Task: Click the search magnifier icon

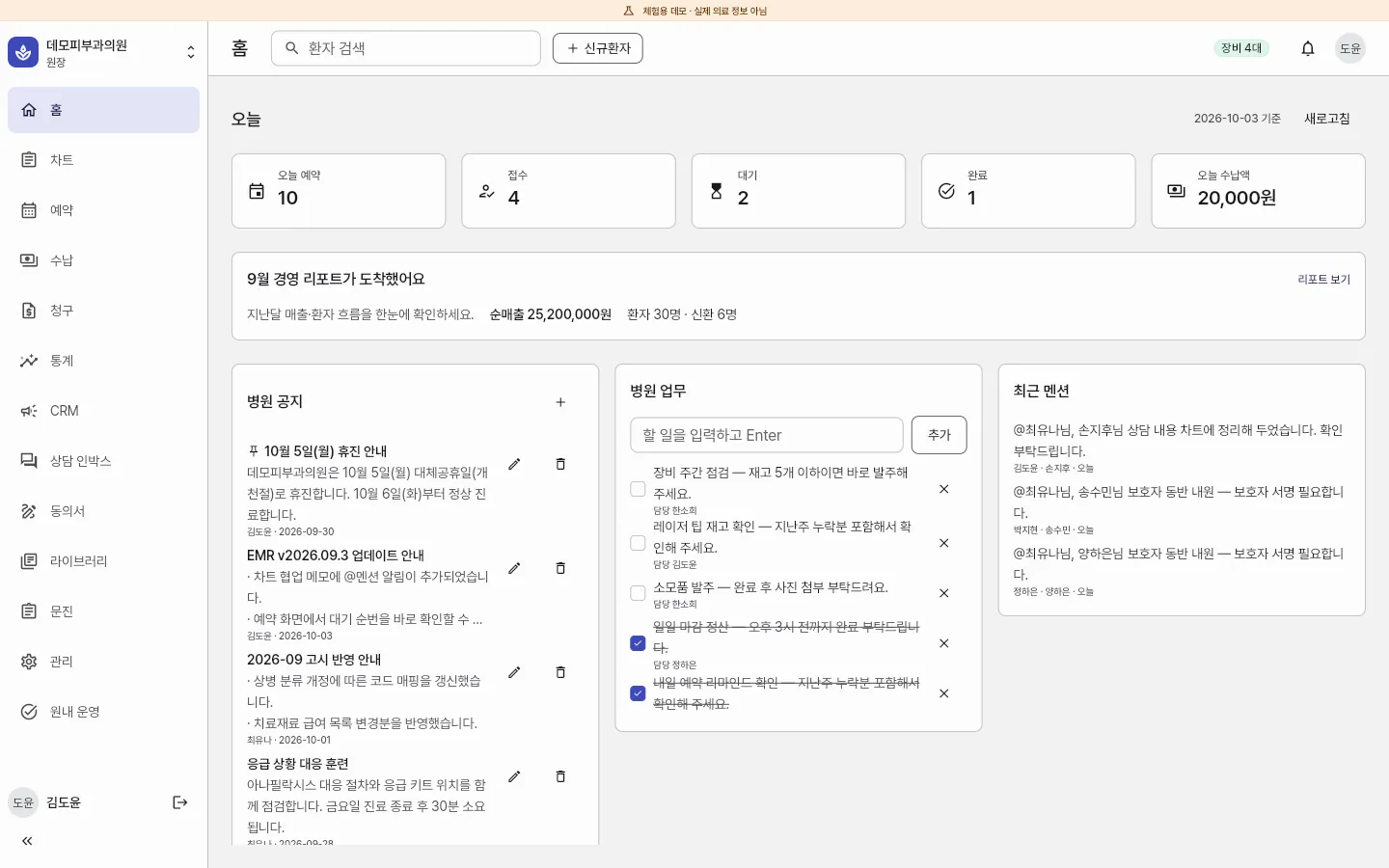Action: click(x=292, y=48)
